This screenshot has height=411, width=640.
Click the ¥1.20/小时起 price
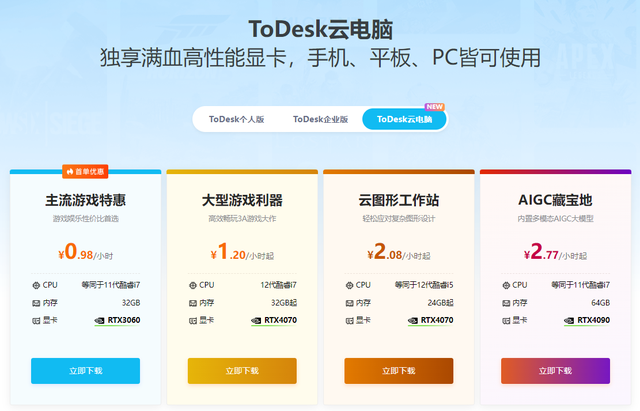(x=242, y=252)
